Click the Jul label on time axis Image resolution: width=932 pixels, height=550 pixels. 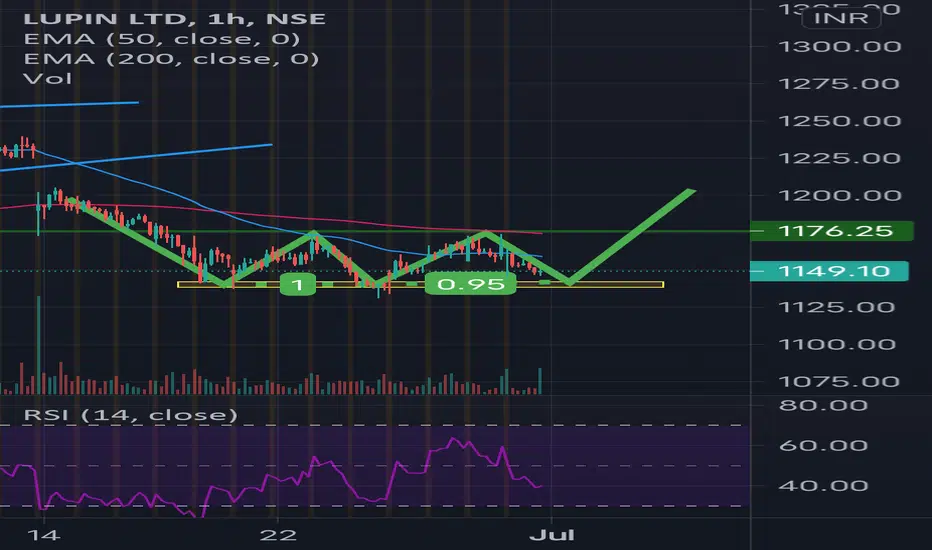[x=552, y=535]
